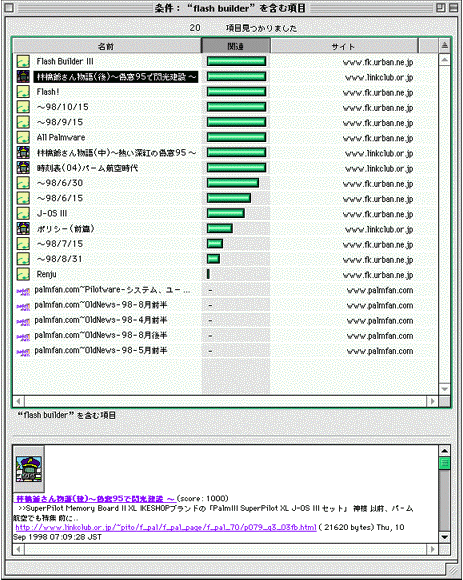Click palmfan icon beside OldNews-98-5月前半

click(x=23, y=353)
